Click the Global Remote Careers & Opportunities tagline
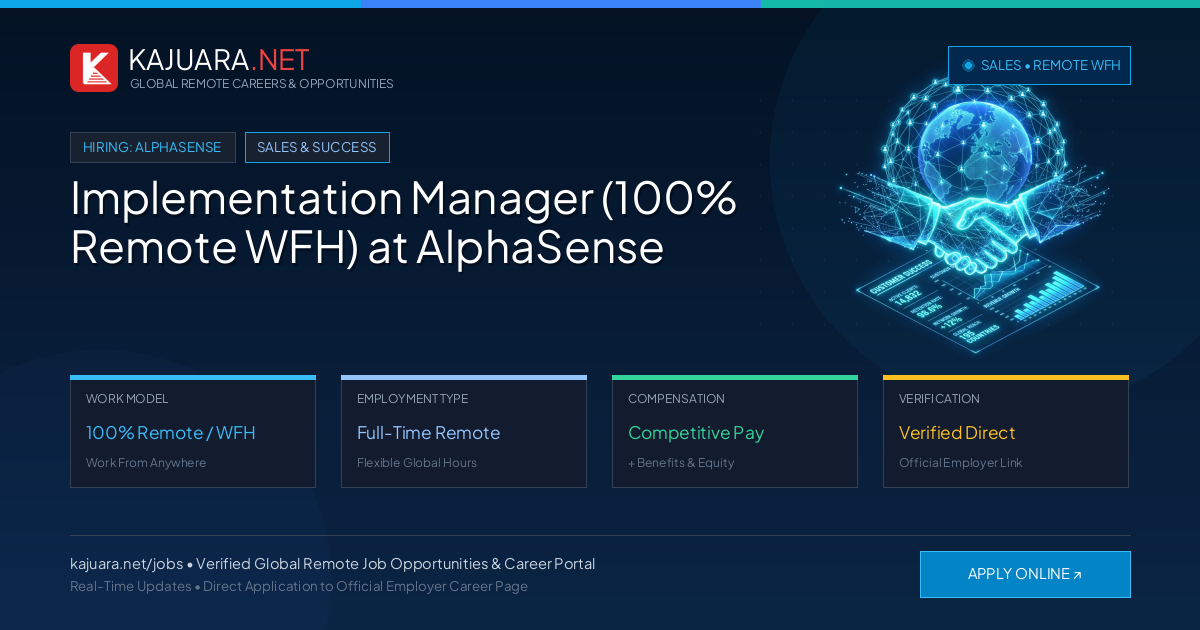Viewport: 1200px width, 630px height. [x=261, y=84]
